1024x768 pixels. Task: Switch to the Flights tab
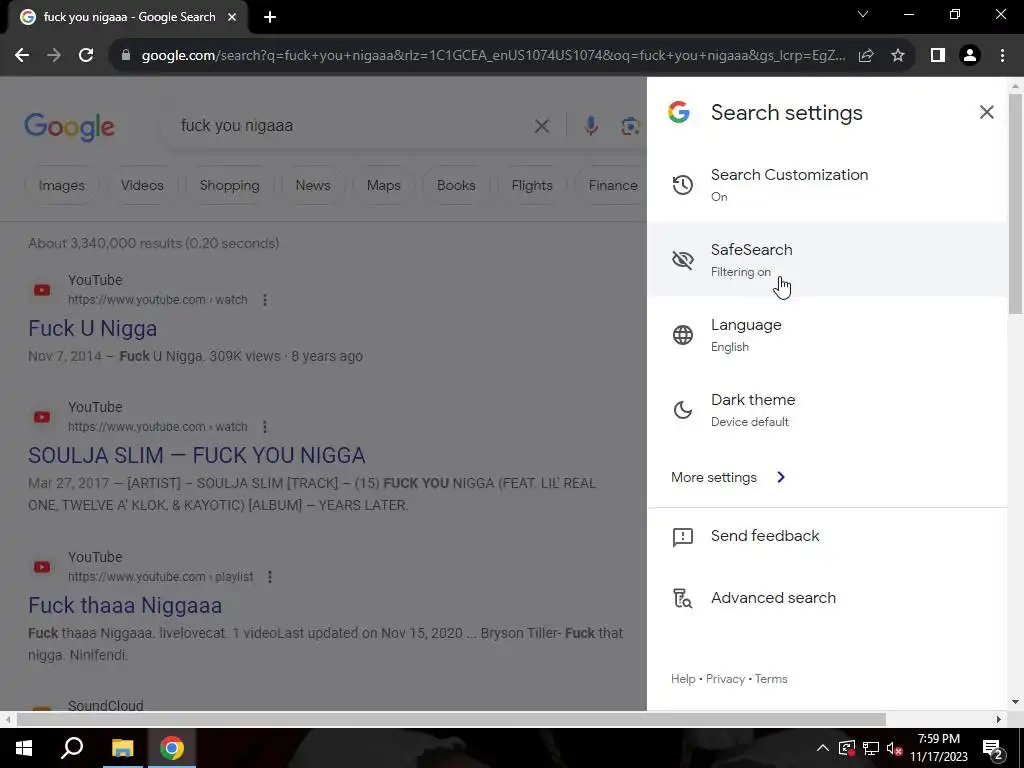pos(532,185)
